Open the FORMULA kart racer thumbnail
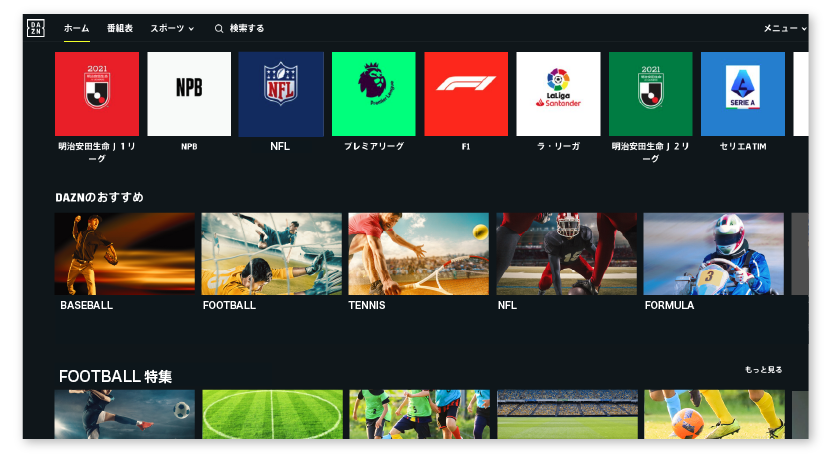Viewport: 830px width, 464px height. 714,254
